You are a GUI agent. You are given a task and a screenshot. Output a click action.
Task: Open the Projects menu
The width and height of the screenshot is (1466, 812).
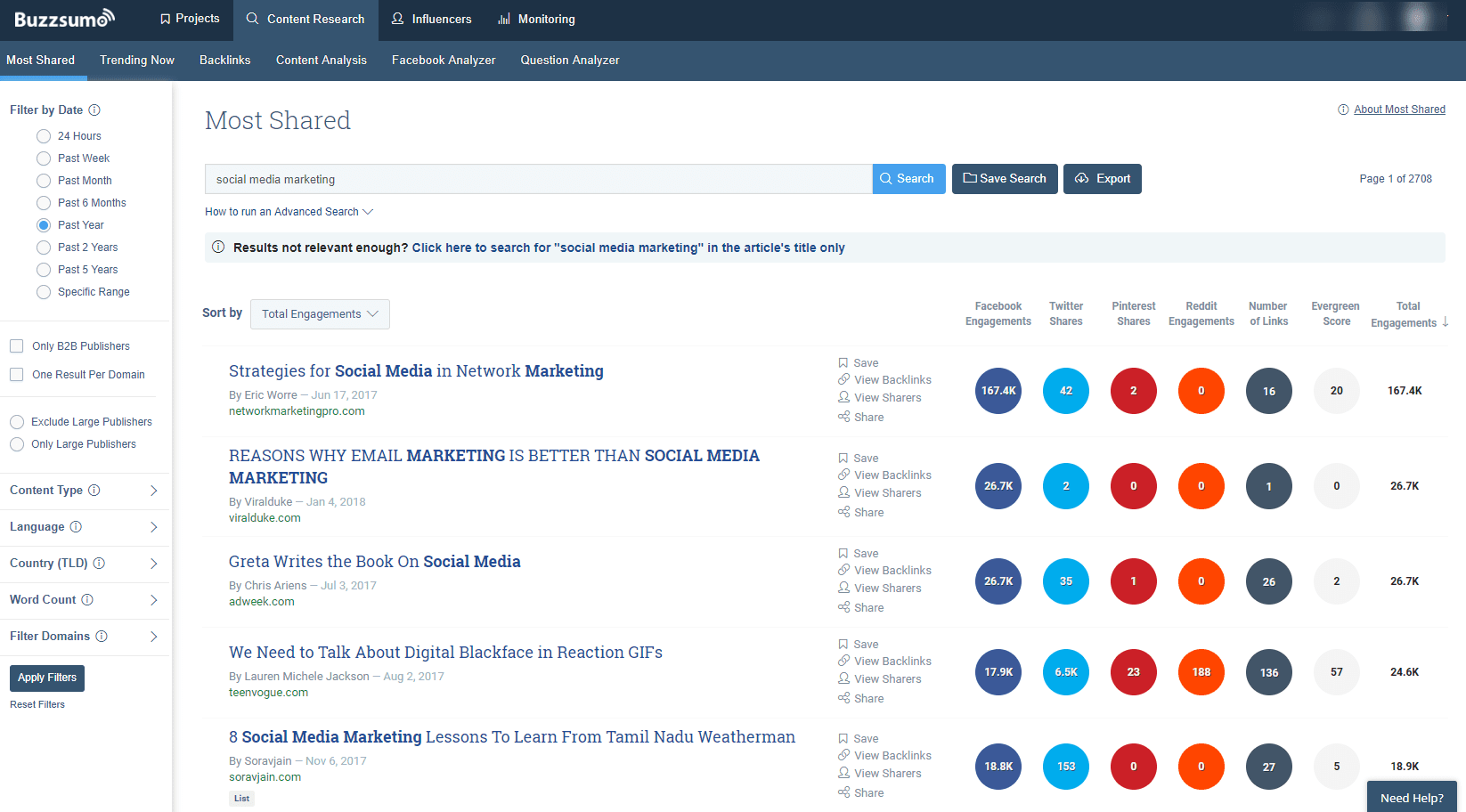(190, 19)
